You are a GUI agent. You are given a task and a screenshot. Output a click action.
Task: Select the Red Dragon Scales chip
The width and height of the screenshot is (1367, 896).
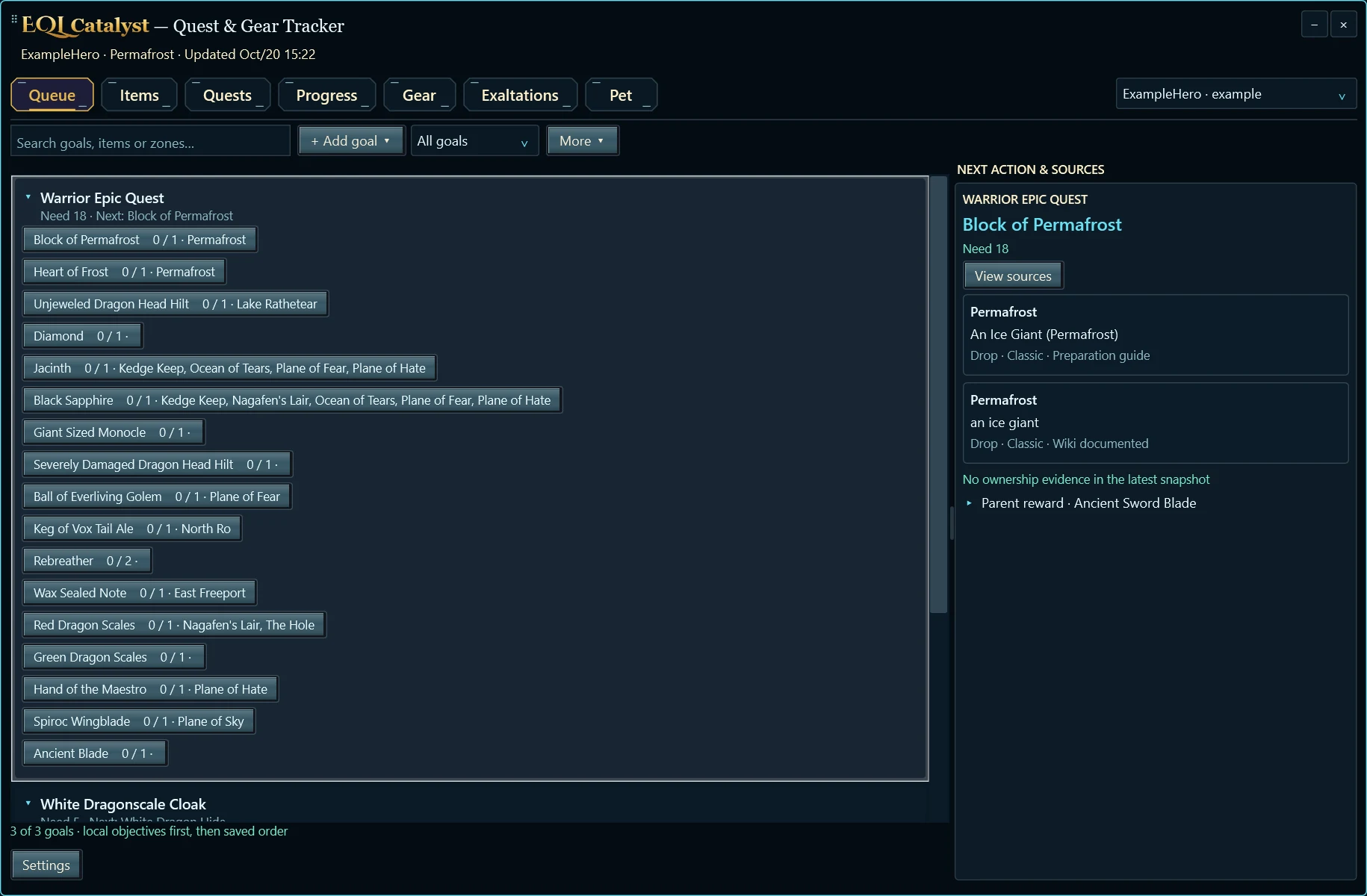point(174,625)
